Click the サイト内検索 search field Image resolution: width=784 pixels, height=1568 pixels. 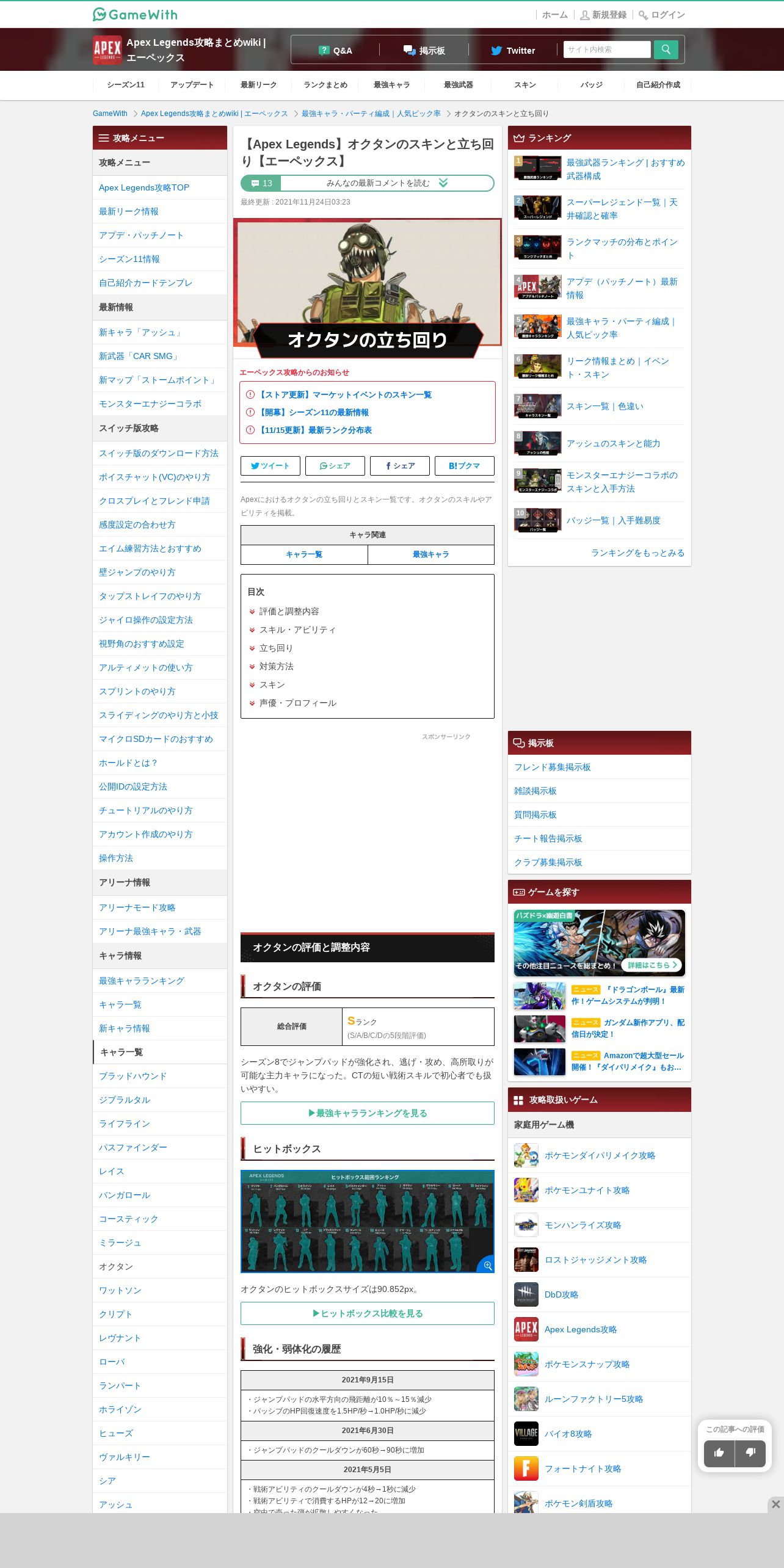pos(607,49)
